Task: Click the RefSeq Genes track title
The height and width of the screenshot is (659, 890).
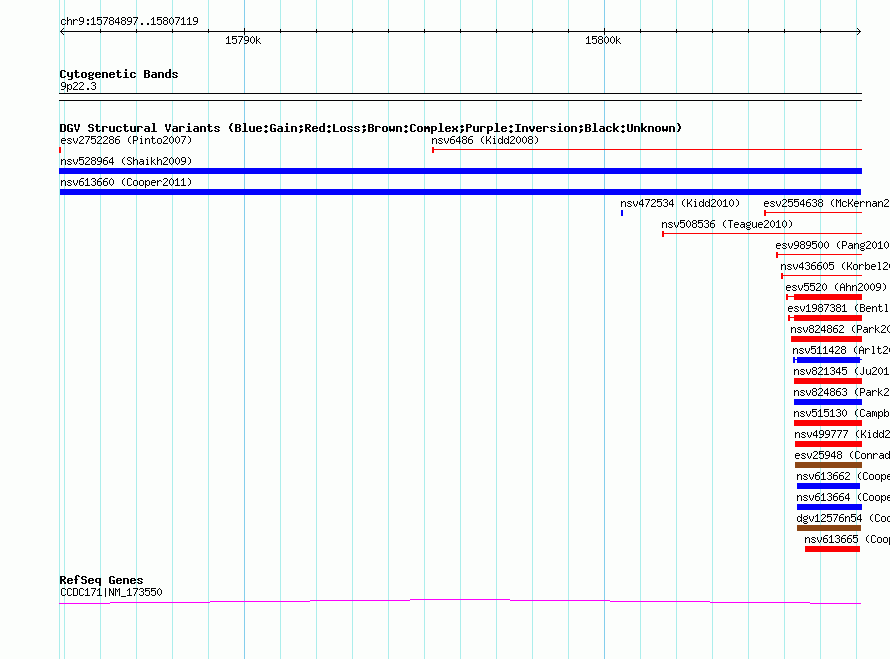Action: coord(101,580)
